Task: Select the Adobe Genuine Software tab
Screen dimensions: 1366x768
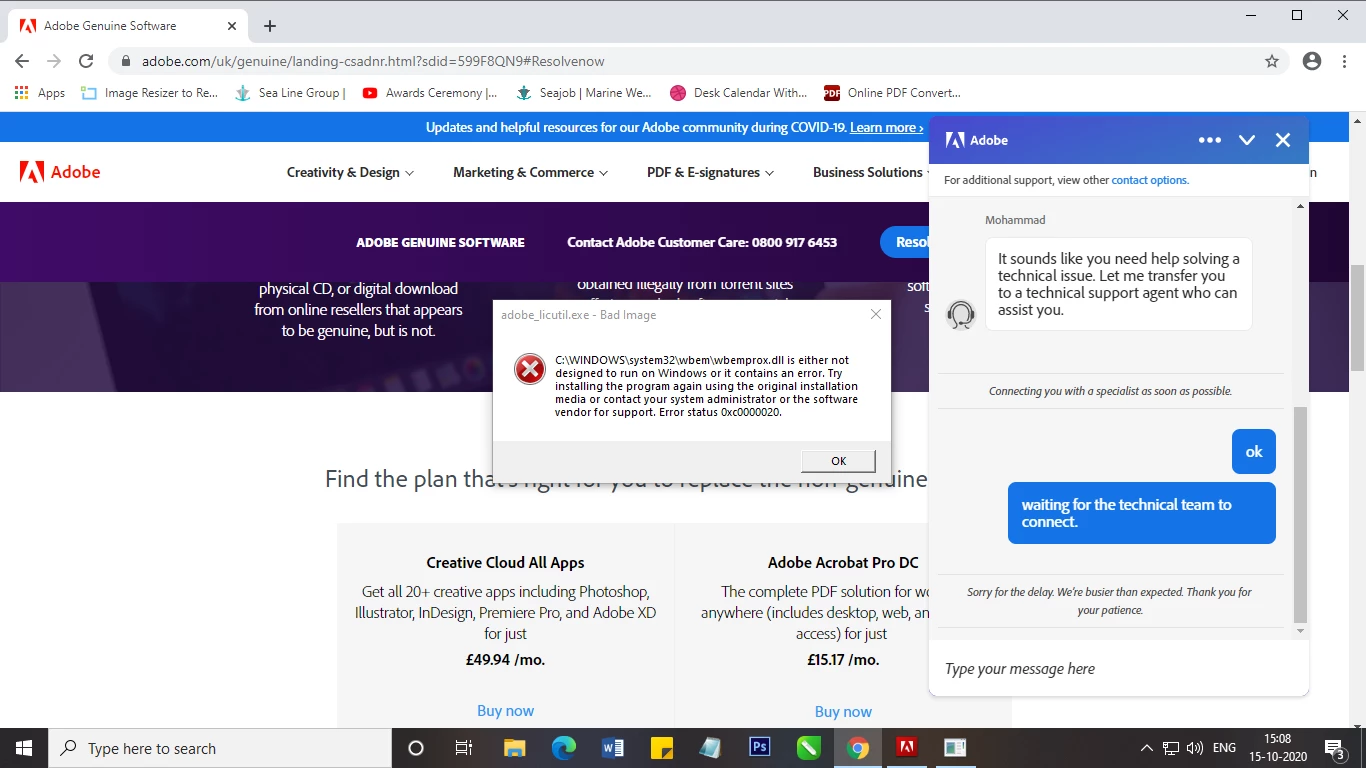Action: click(x=130, y=26)
